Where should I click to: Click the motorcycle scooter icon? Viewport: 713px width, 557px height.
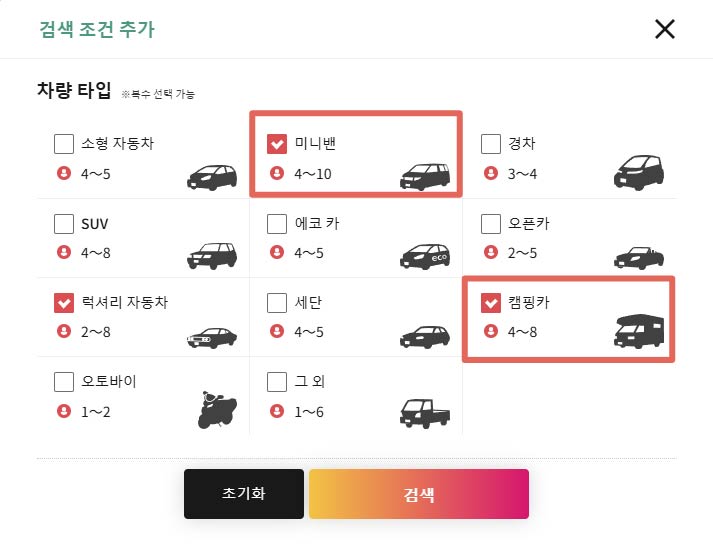(x=217, y=409)
